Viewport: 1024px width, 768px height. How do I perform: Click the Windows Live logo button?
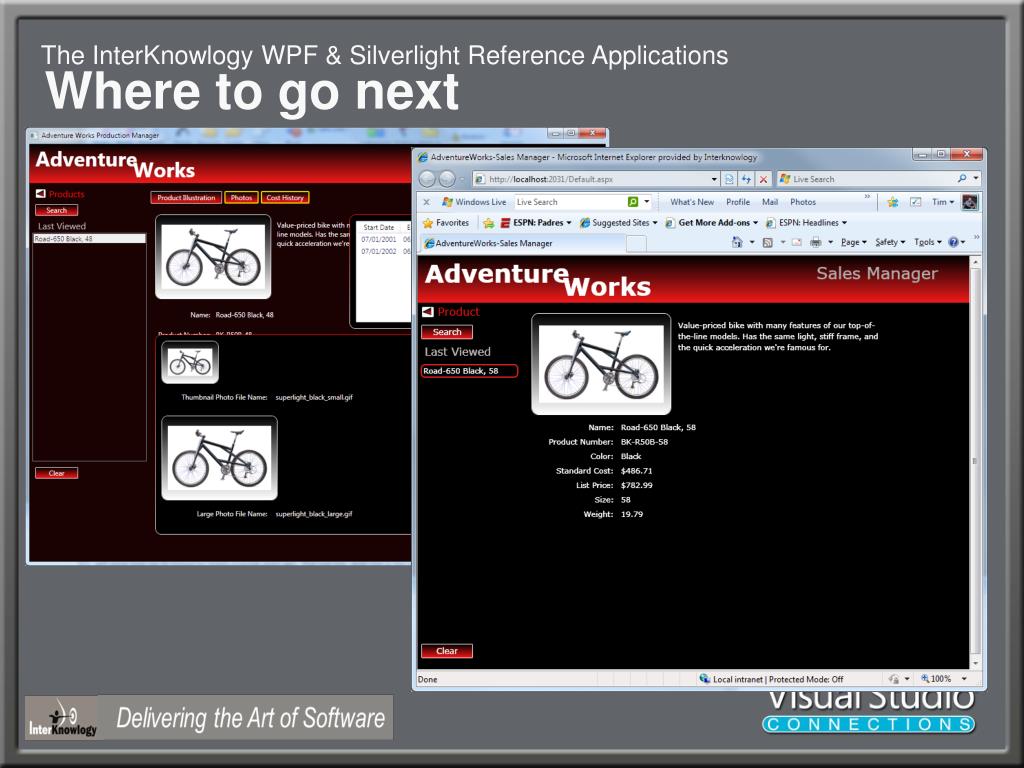click(474, 202)
